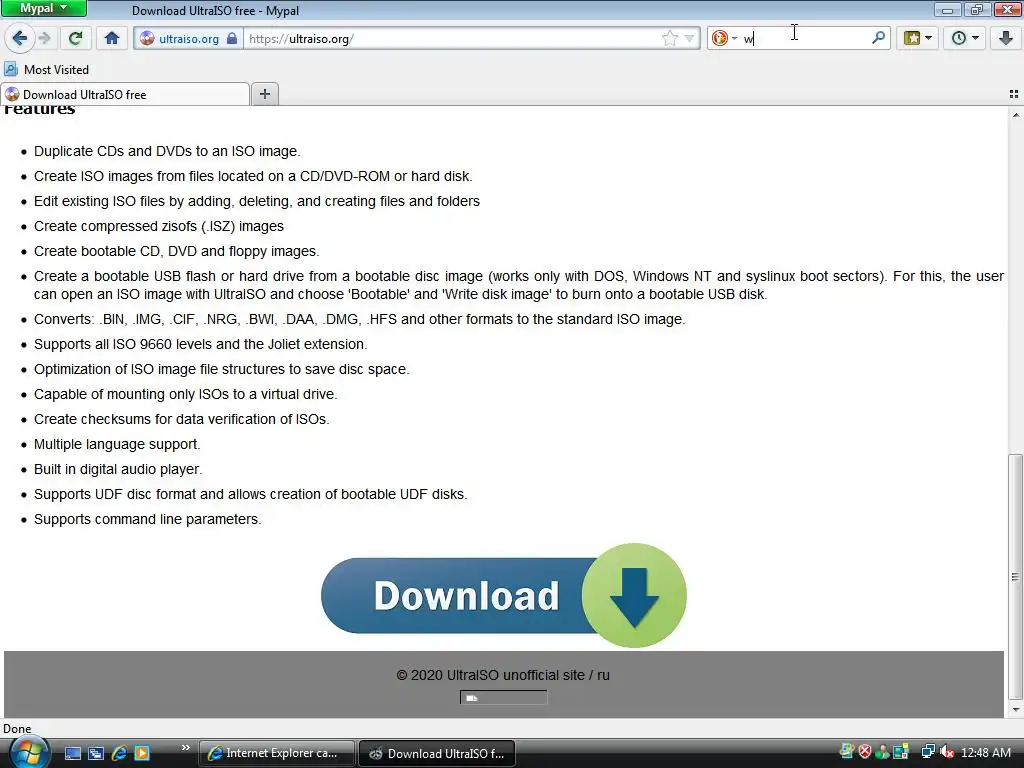Screen dimensions: 1024x768
Task: Minimize the Mypal window
Action: click(947, 9)
